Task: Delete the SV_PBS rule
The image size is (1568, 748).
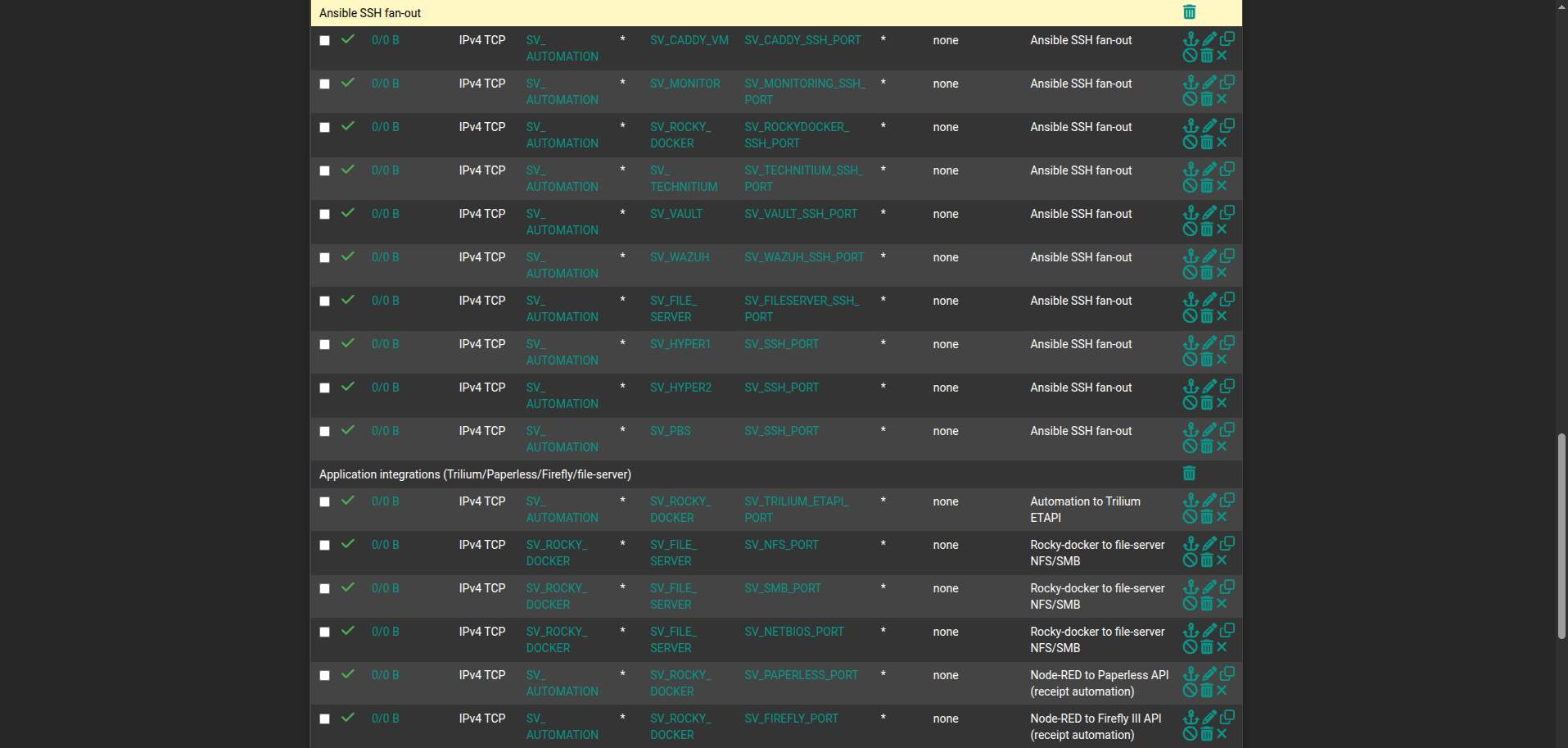Action: point(1207,447)
